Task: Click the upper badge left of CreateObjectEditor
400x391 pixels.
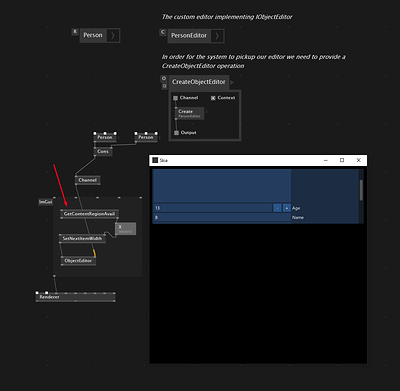Action: (x=164, y=79)
